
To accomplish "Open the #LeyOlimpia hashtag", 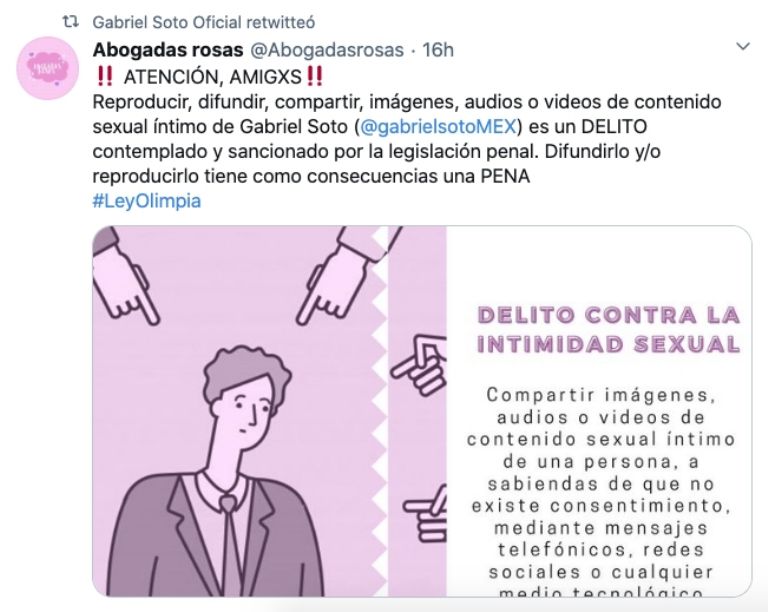I will pos(146,201).
